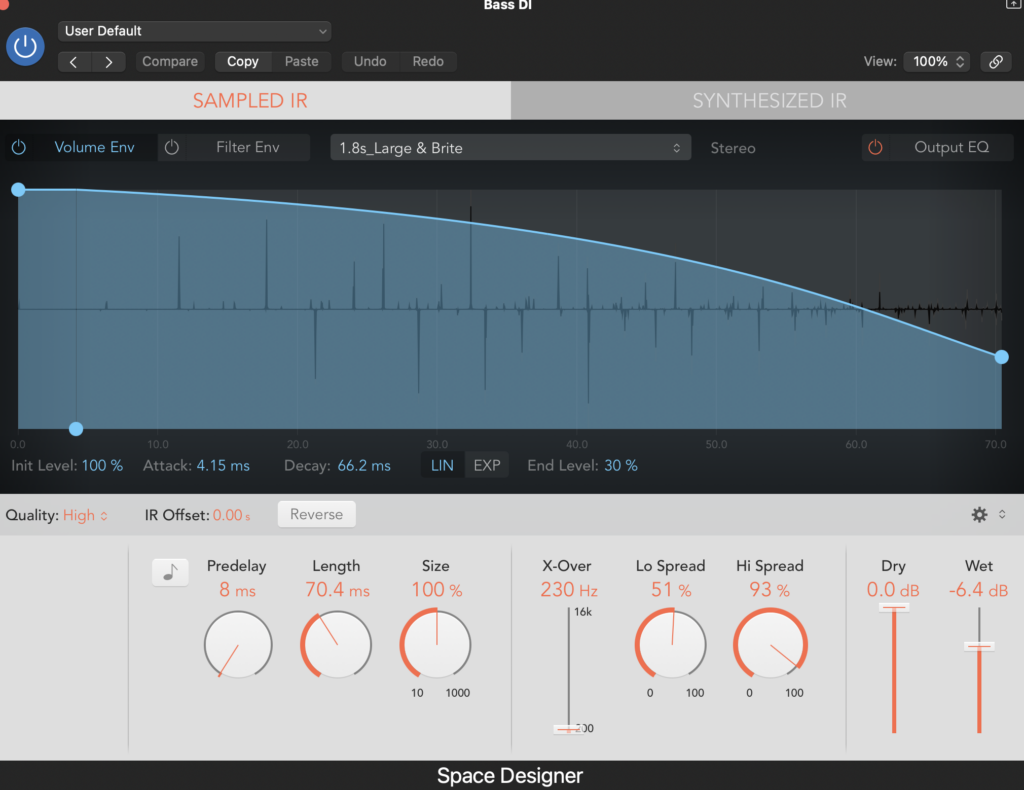Viewport: 1024px width, 790px height.
Task: Toggle the tempo sync note icon
Action: (172, 571)
